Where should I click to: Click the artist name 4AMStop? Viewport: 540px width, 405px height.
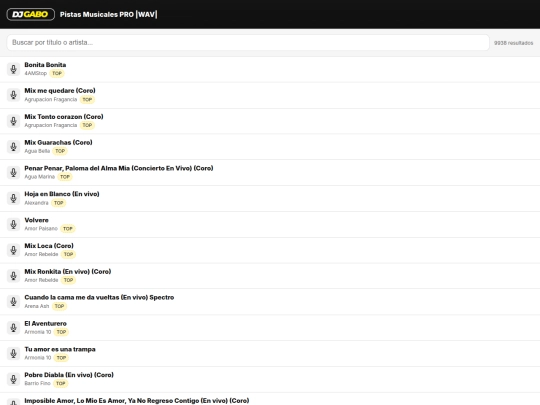pos(35,73)
